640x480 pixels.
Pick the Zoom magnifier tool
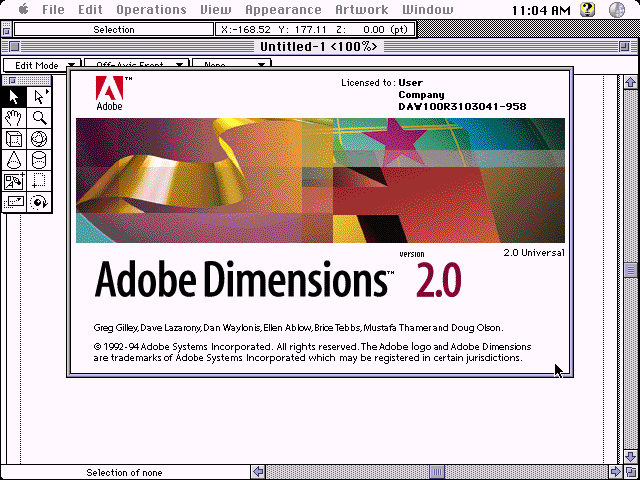[39, 118]
